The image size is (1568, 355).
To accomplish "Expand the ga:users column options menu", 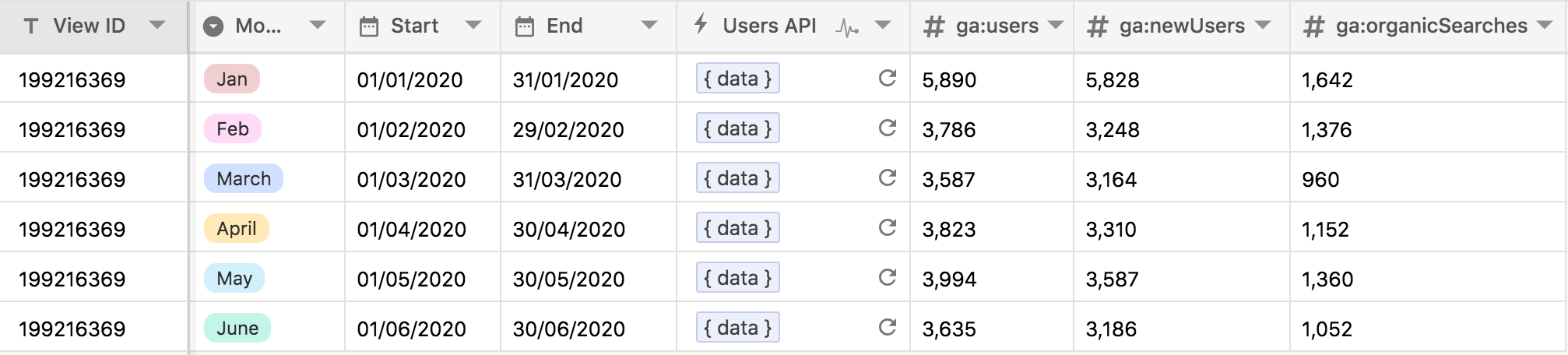I will click(1056, 26).
